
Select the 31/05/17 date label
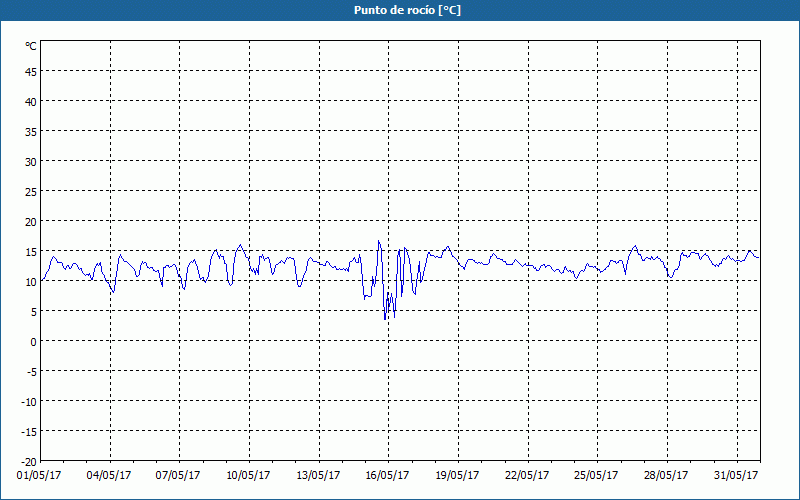tap(736, 476)
